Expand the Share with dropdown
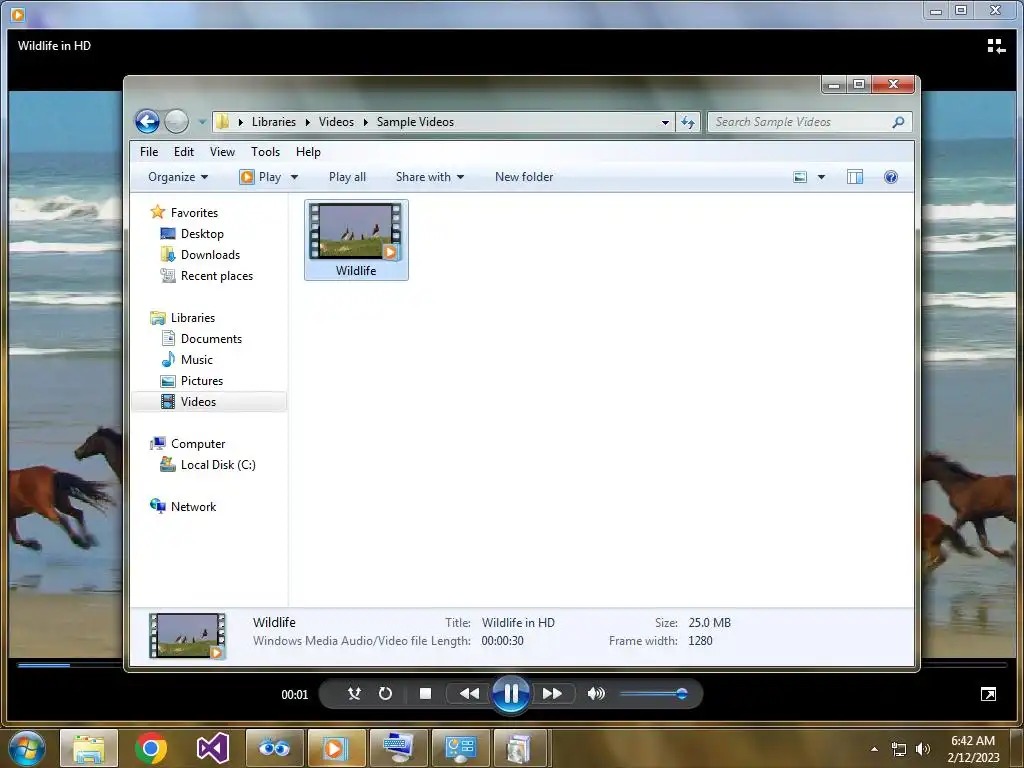 point(430,177)
